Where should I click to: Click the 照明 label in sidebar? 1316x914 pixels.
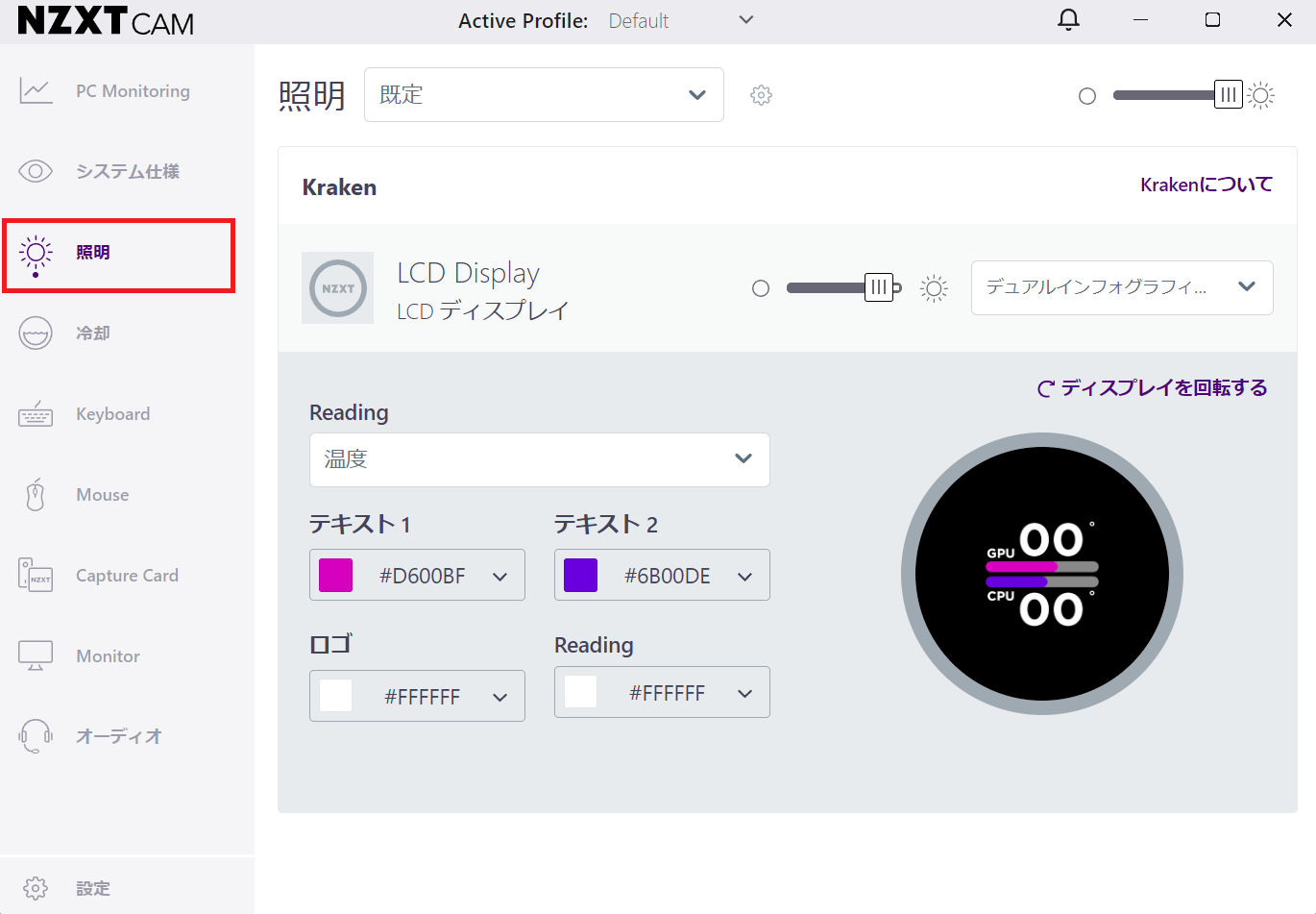(93, 253)
